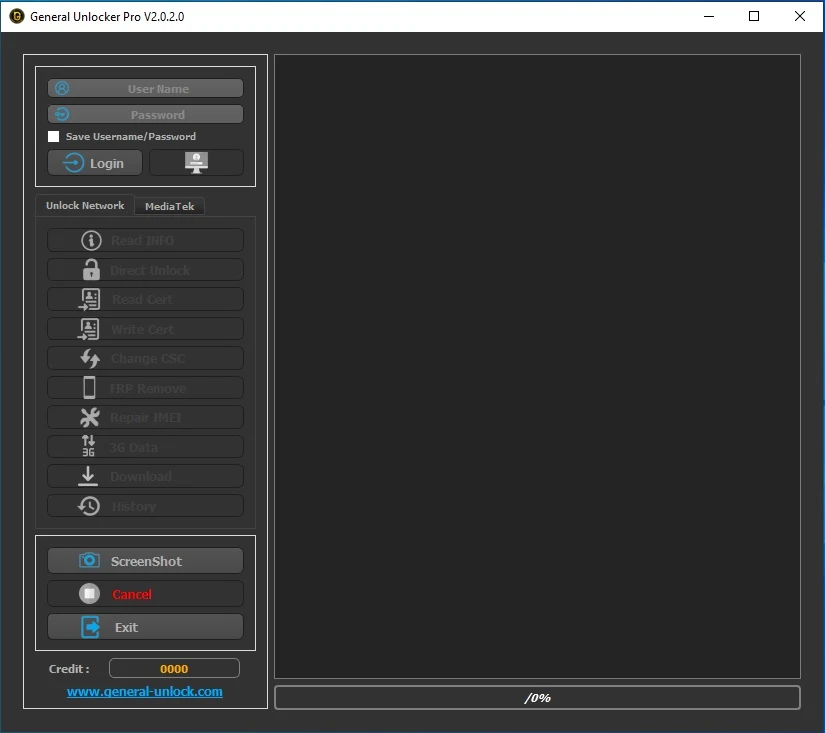
Task: Click the ScreenShot button label
Action: point(146,561)
